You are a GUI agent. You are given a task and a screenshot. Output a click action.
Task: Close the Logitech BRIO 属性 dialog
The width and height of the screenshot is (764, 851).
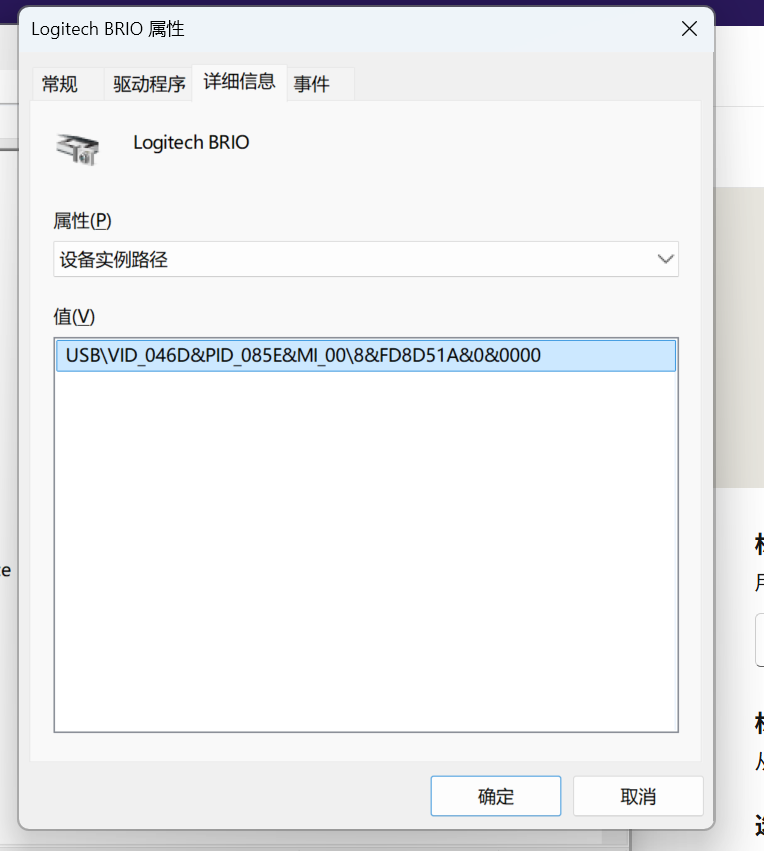point(689,29)
